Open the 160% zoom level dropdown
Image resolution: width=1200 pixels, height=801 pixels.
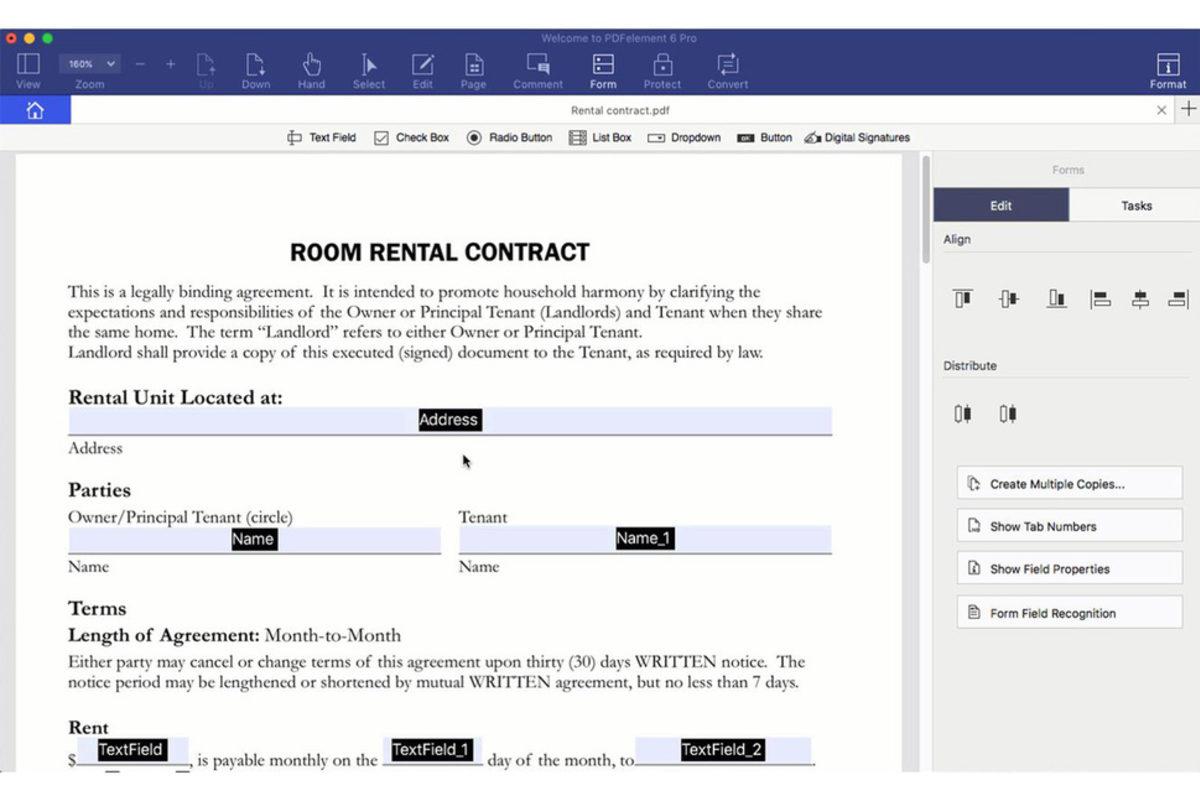coord(90,64)
